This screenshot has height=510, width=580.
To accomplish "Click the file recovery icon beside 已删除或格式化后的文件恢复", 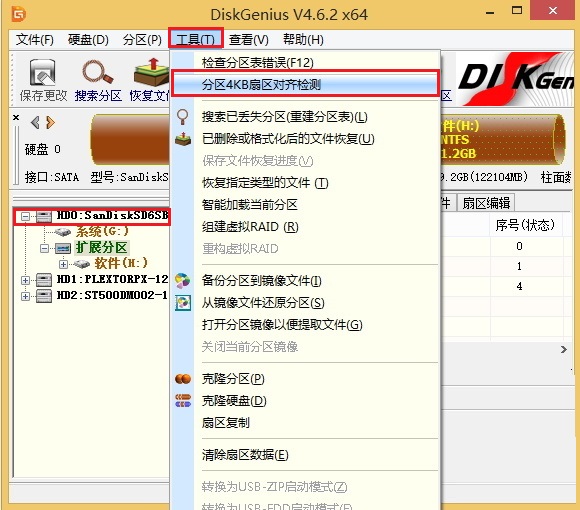I will pos(183,139).
